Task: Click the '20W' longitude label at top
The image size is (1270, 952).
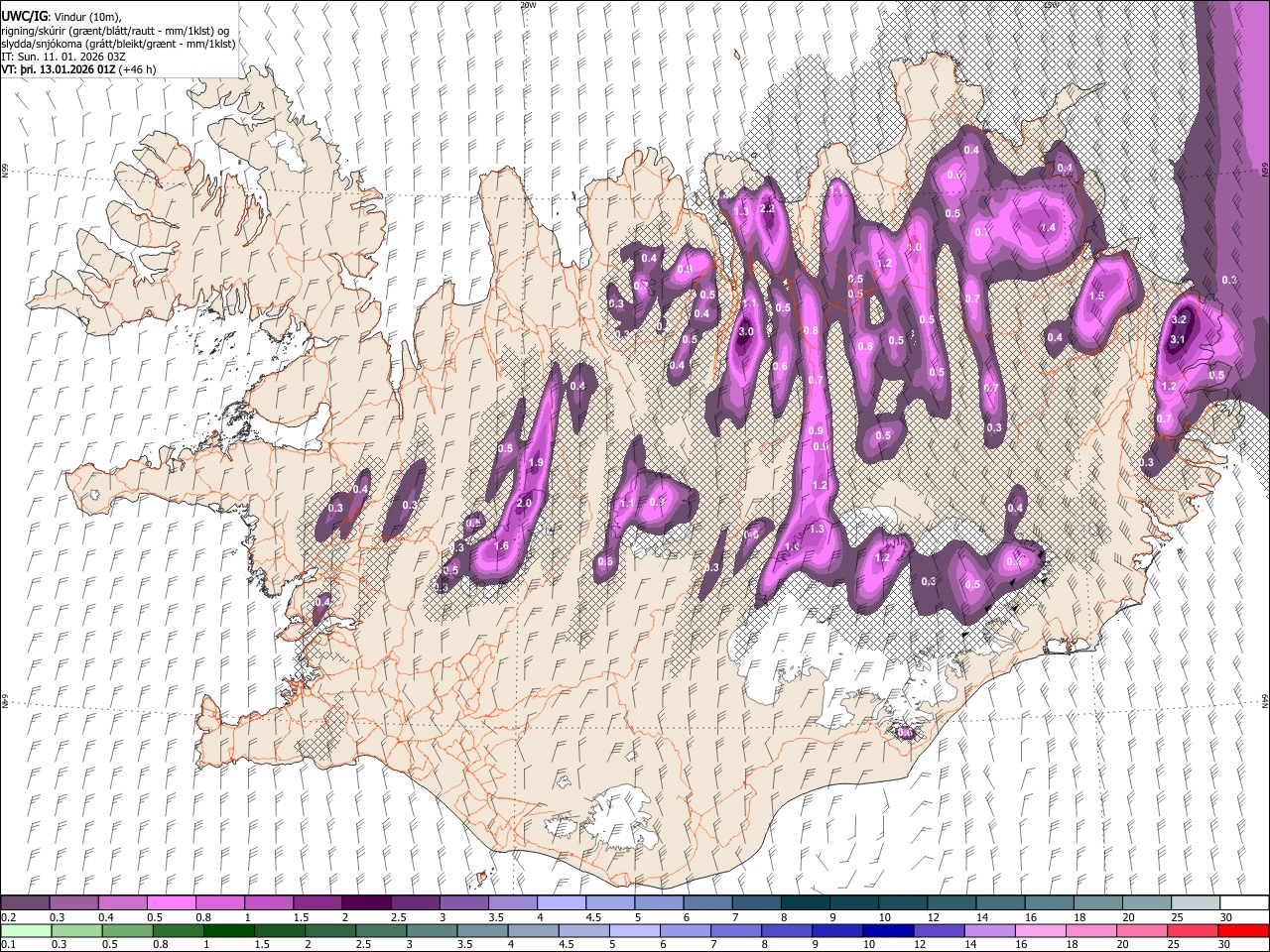Action: 527,5
